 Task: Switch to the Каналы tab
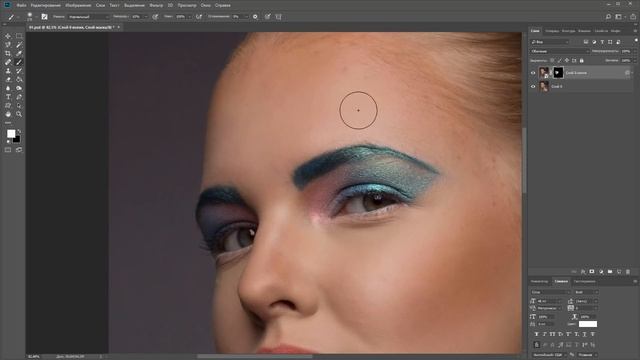pyautogui.click(x=584, y=31)
